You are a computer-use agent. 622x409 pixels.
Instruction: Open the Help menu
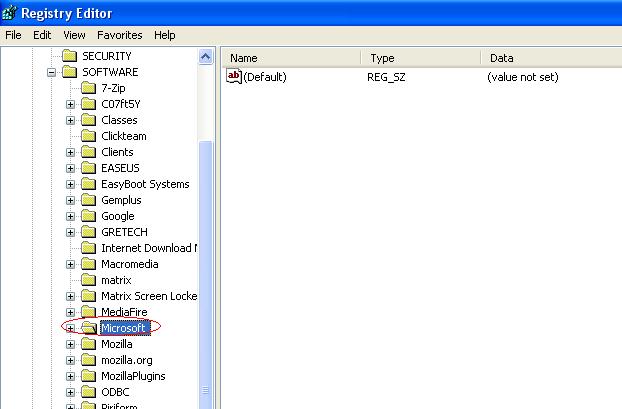pyautogui.click(x=165, y=35)
